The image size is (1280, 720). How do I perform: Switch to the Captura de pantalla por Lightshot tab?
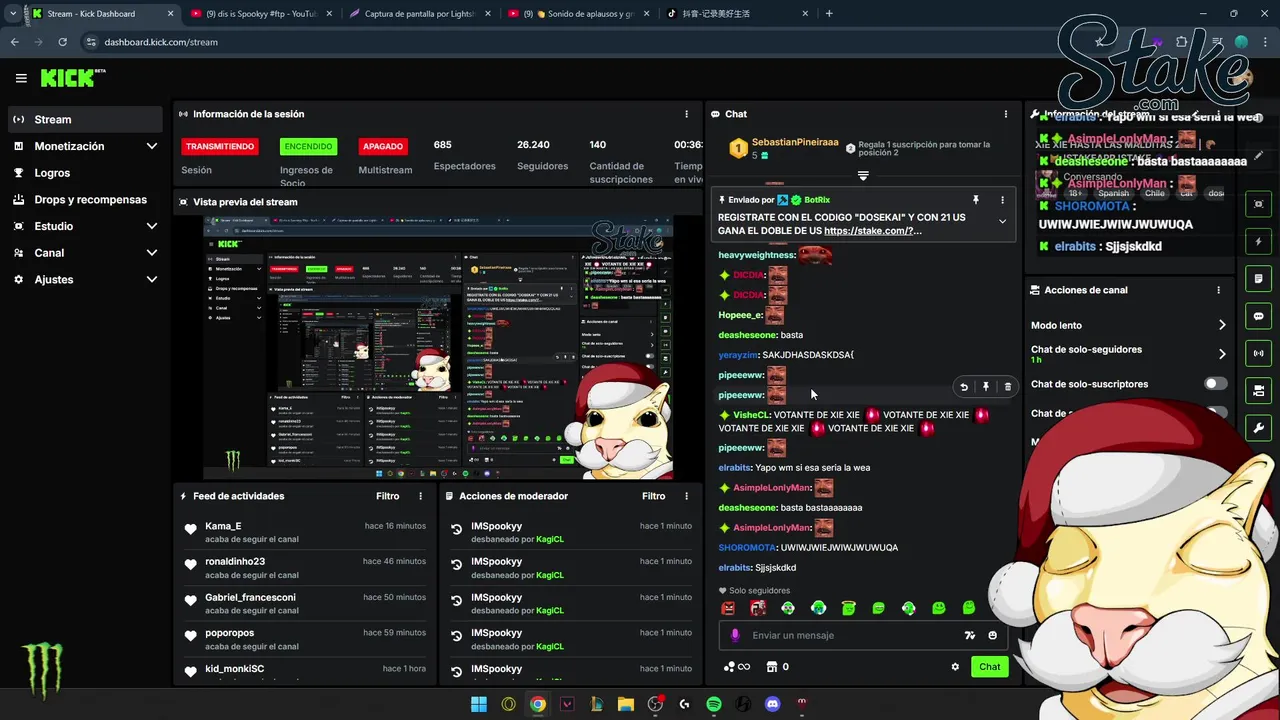[421, 14]
